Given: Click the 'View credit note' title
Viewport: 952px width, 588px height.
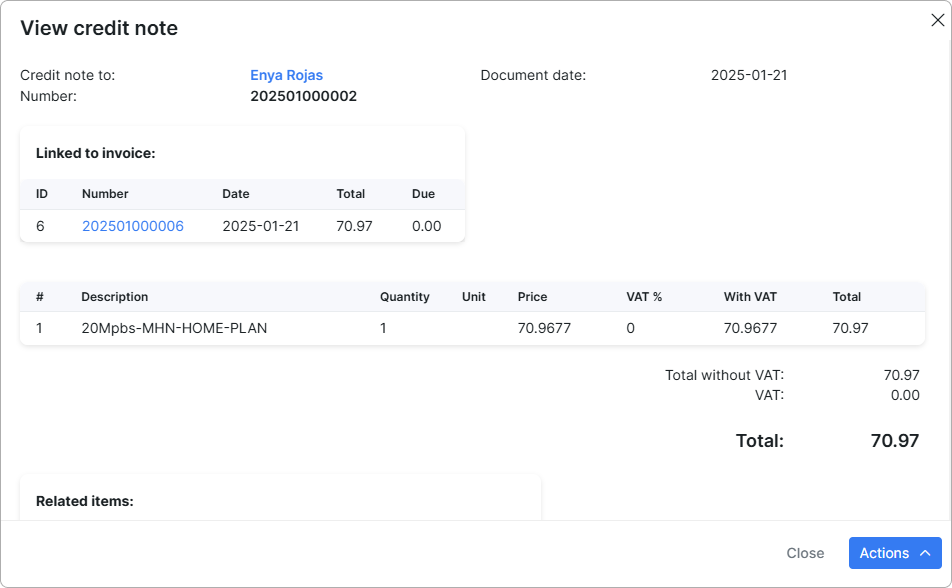Looking at the screenshot, I should pos(99,28).
